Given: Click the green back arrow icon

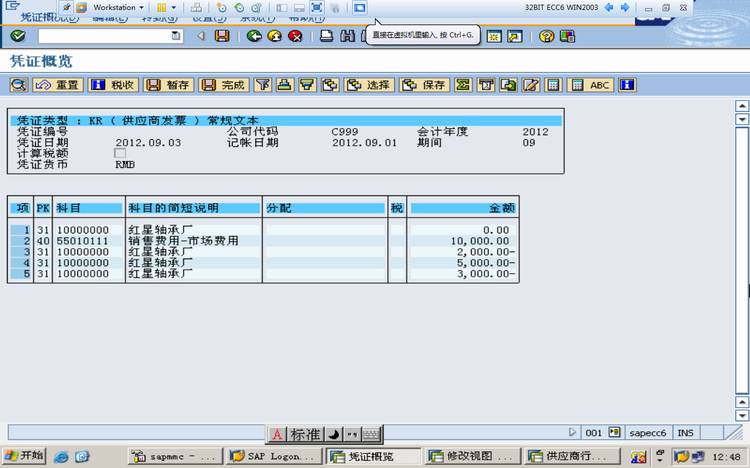Looking at the screenshot, I should click(x=254, y=36).
